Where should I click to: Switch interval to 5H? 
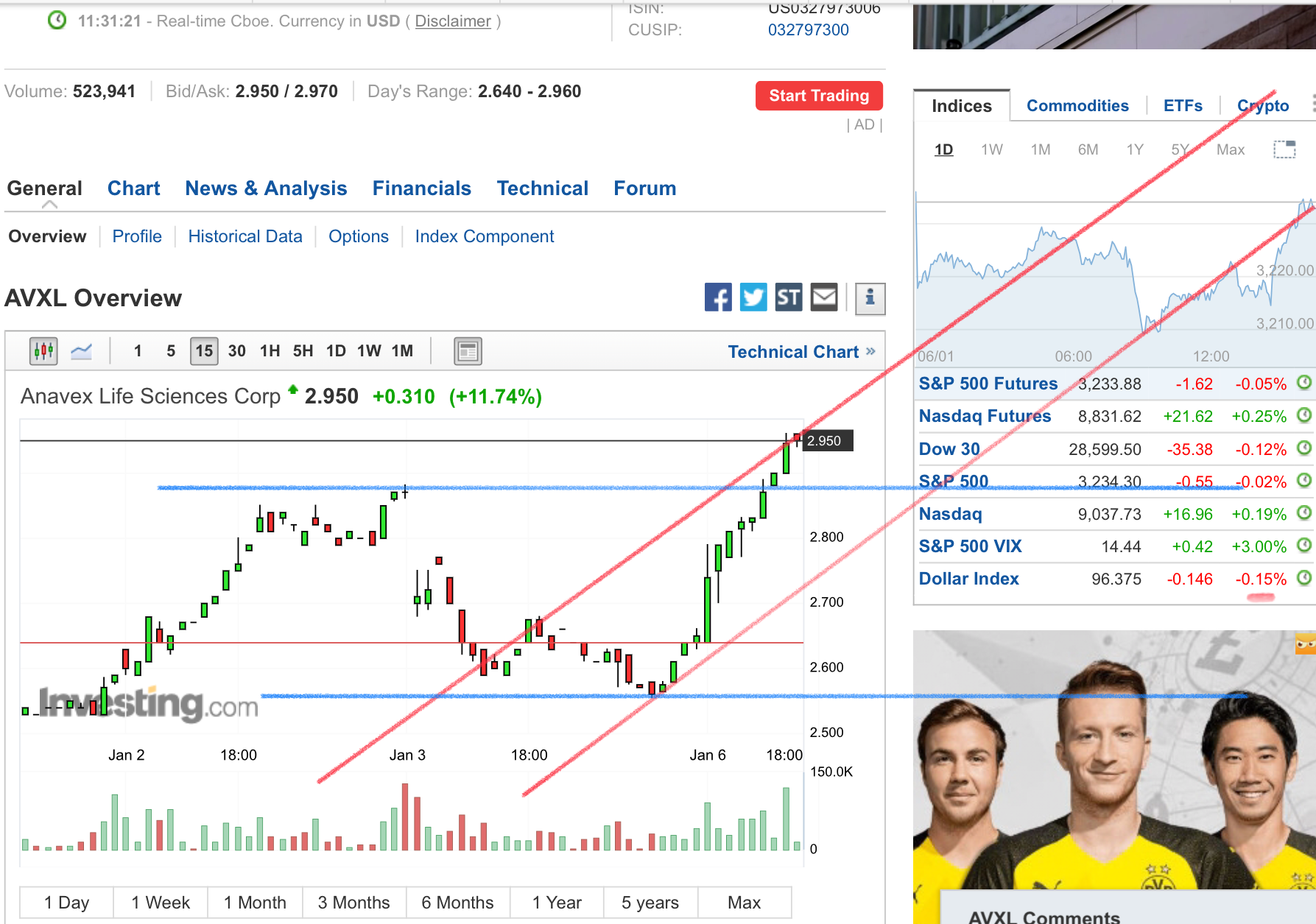click(x=303, y=351)
